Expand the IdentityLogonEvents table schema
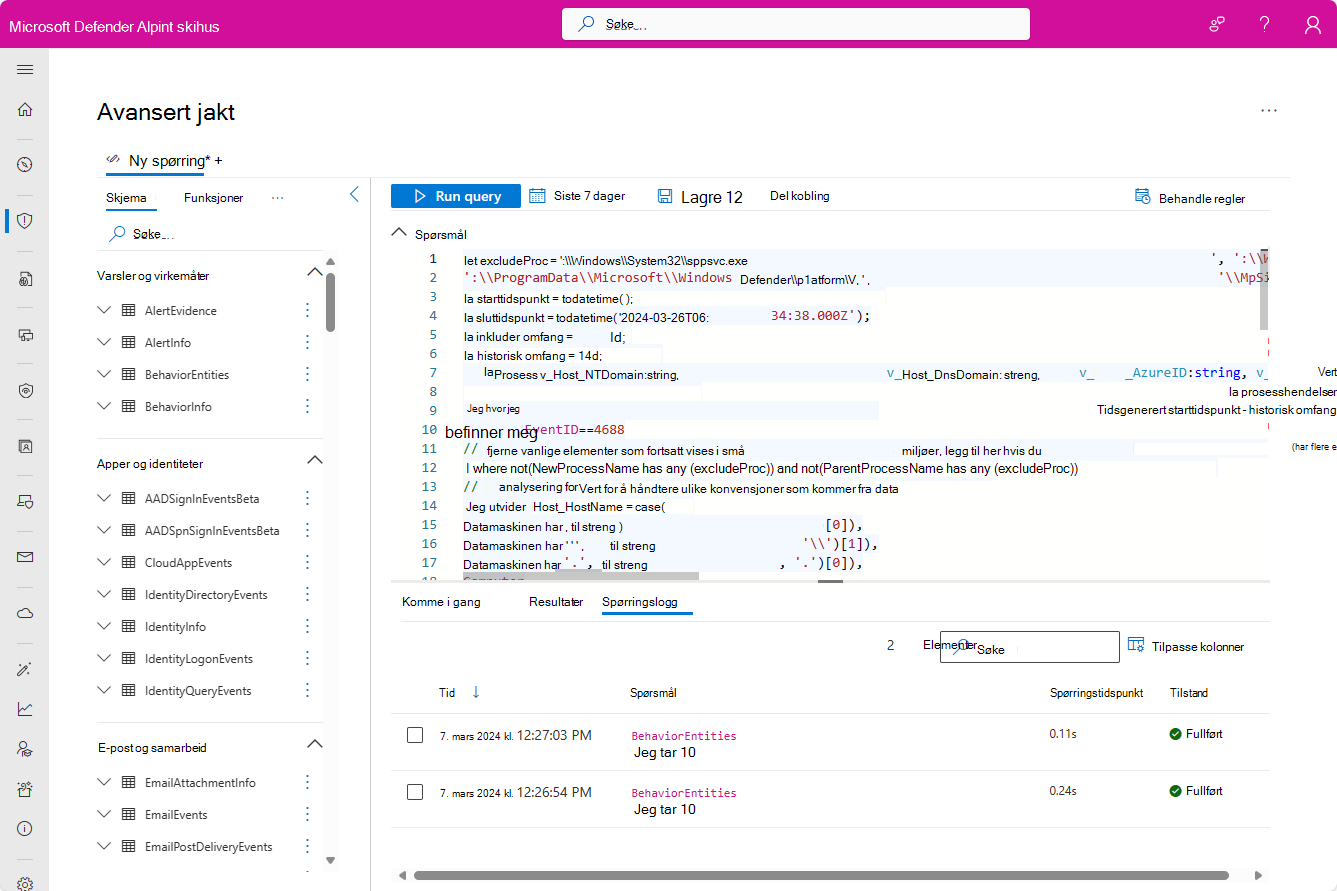Image resolution: width=1337 pixels, height=891 pixels. pos(104,659)
